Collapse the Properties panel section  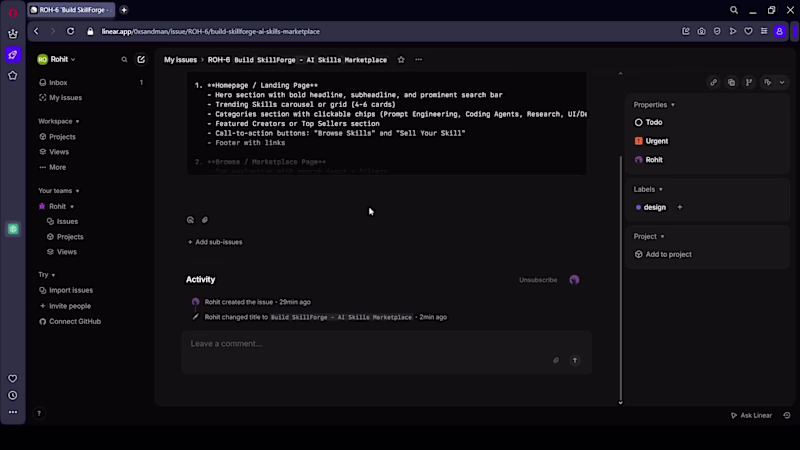(x=654, y=105)
